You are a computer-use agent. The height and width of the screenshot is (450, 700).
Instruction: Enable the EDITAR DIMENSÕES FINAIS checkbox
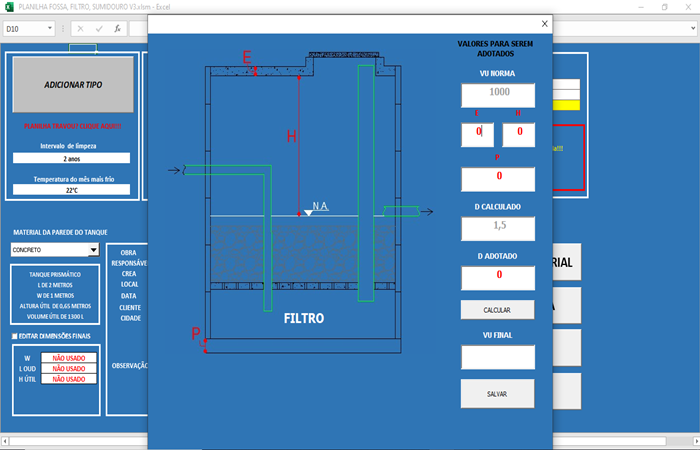click(x=14, y=336)
